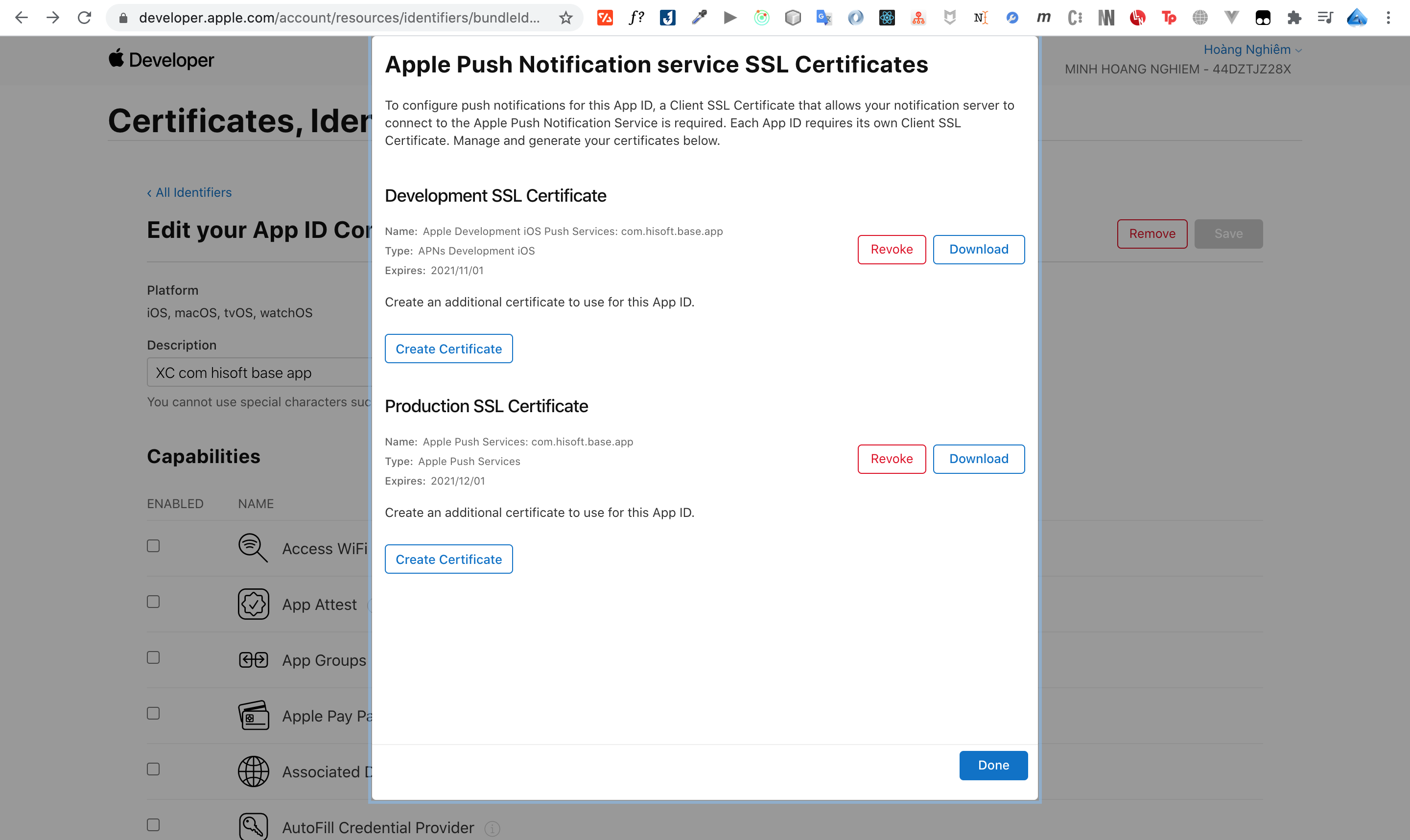Toggle the App Groups checkbox
Screen dimensions: 1410x840
(x=153, y=657)
